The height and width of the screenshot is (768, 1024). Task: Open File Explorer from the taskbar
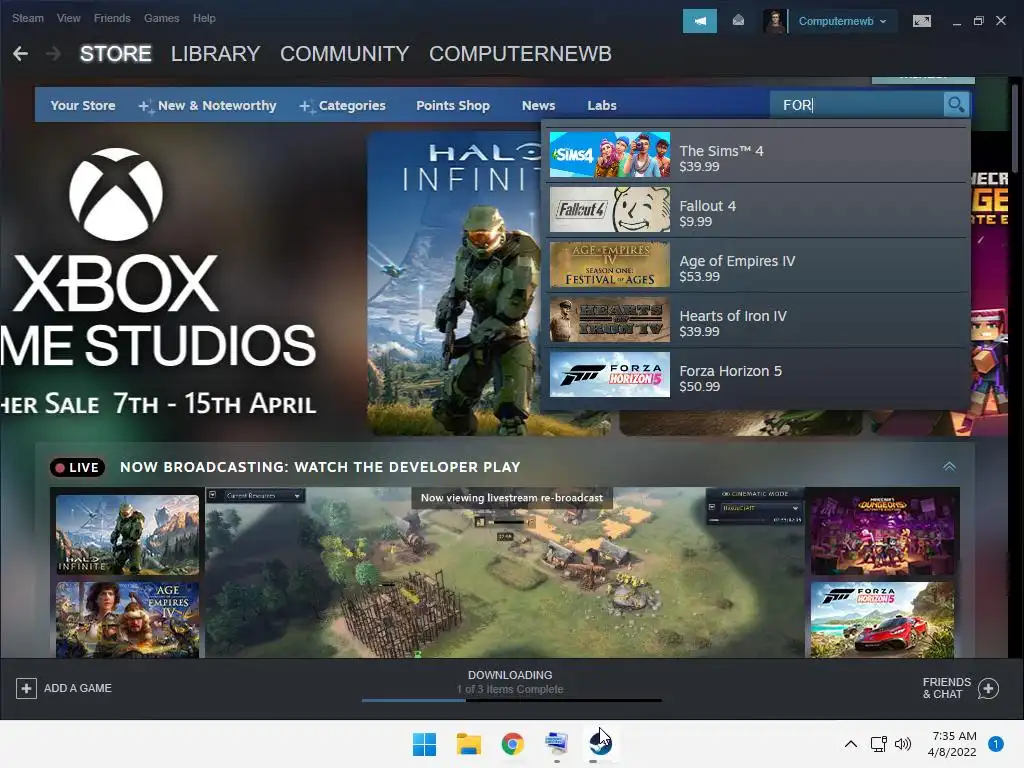click(468, 744)
